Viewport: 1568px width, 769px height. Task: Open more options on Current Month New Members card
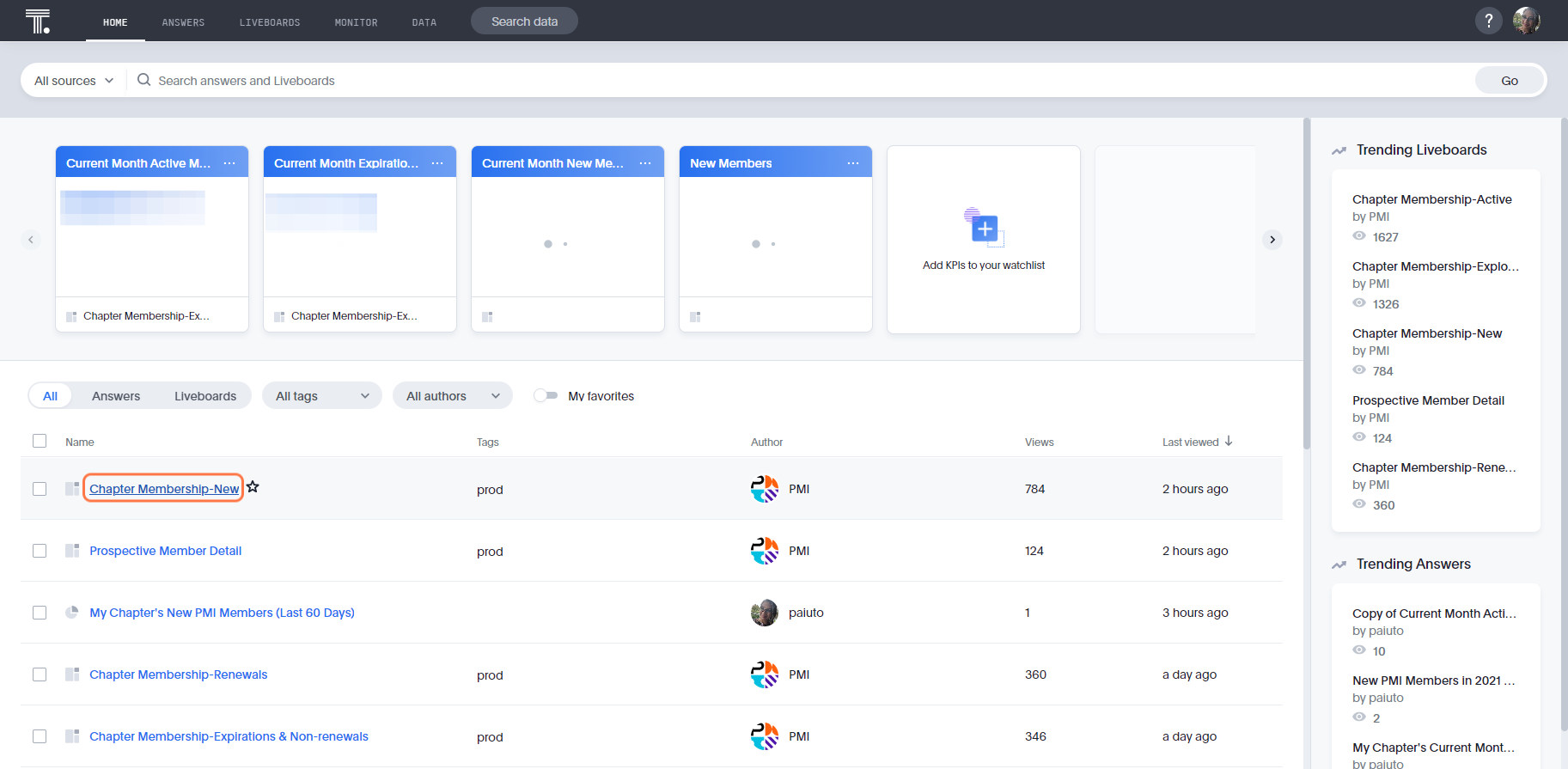click(x=645, y=163)
